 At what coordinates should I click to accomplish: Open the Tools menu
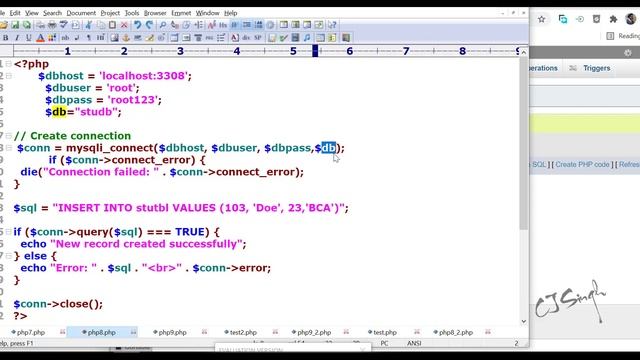[x=131, y=13]
